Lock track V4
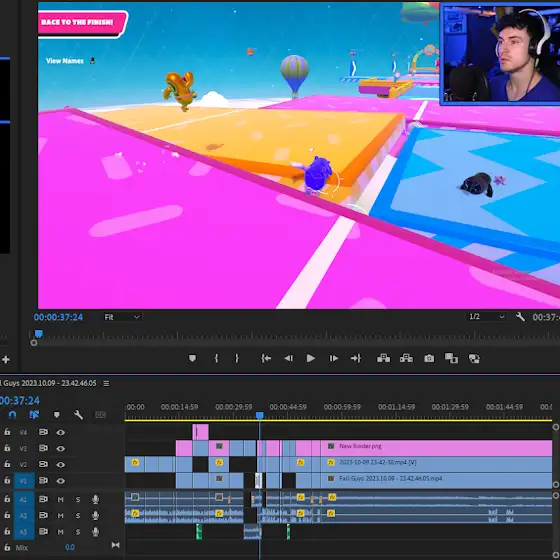560x560 pixels. (x=7, y=432)
